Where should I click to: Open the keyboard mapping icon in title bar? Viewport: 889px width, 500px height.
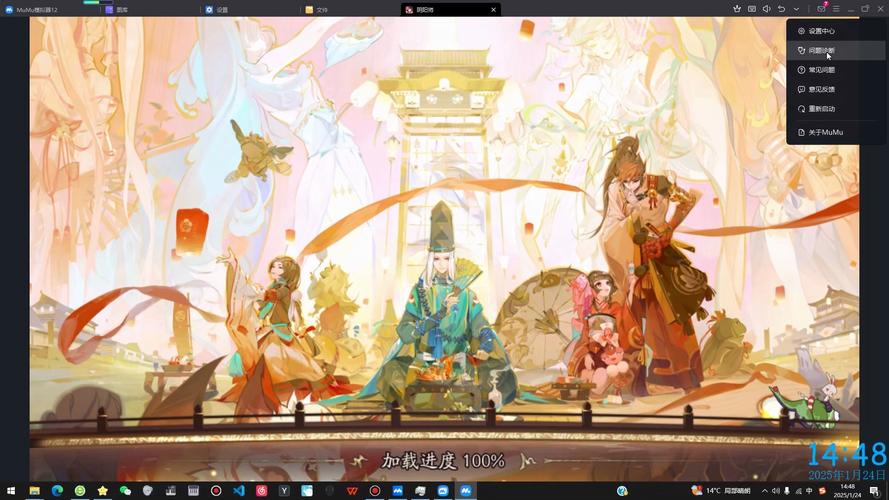[x=751, y=9]
